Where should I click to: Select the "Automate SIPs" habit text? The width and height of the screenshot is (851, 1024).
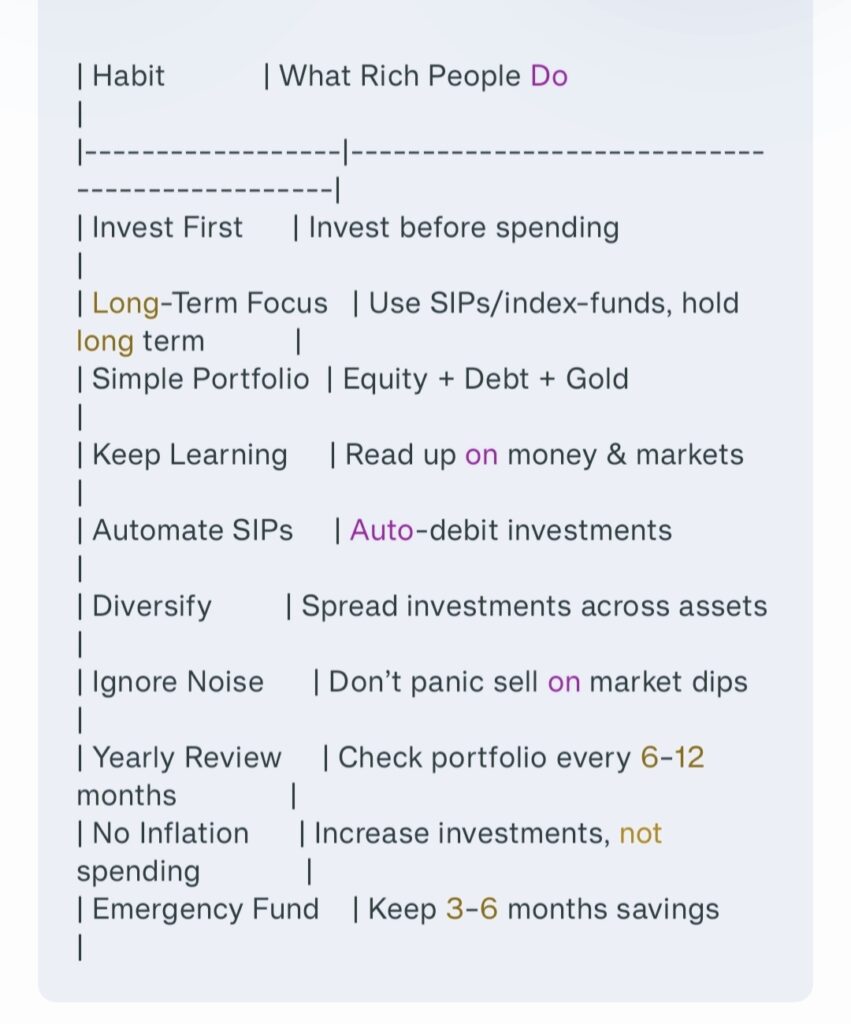[x=192, y=531]
